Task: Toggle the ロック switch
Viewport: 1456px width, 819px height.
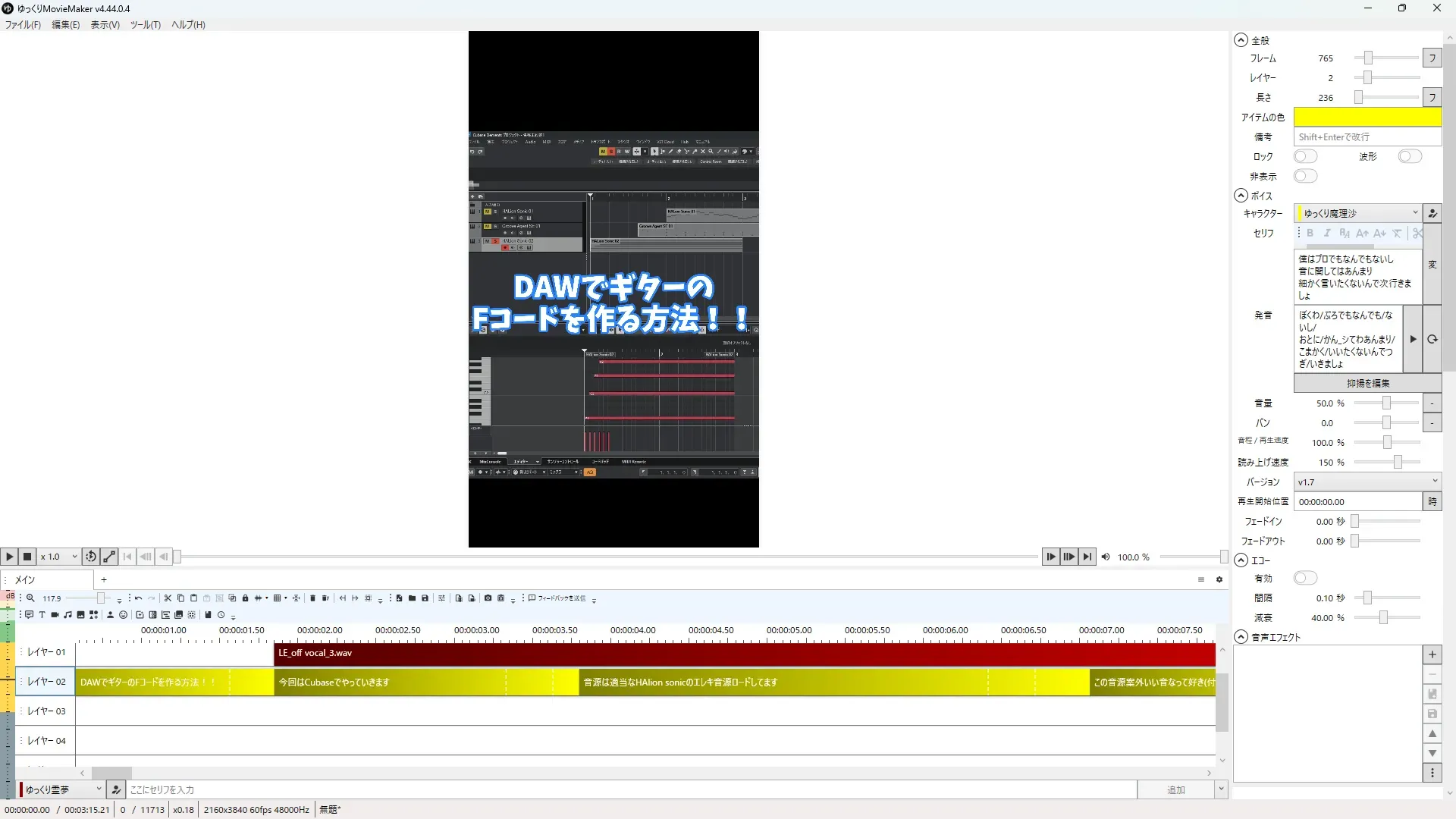Action: (1305, 156)
